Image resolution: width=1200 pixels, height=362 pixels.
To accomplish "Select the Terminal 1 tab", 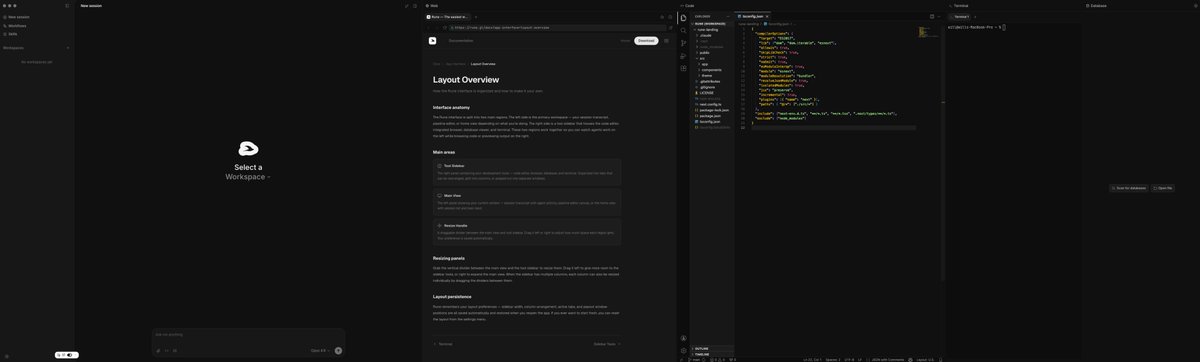I will (961, 17).
